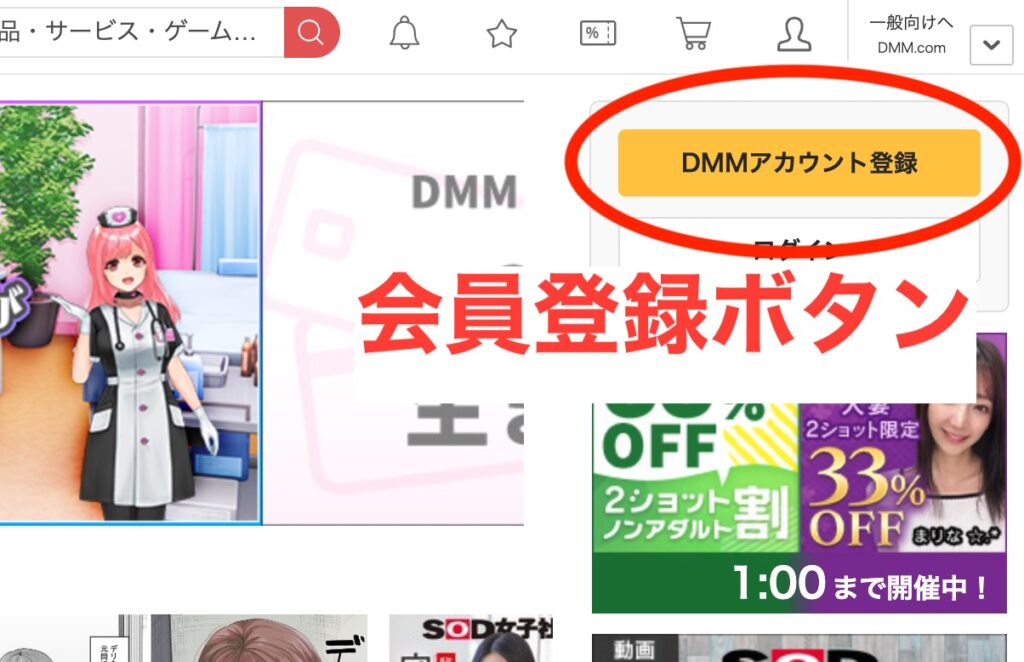Expand the DMM.com site switch dropdown arrow
This screenshot has width=1024, height=662.
pyautogui.click(x=991, y=45)
